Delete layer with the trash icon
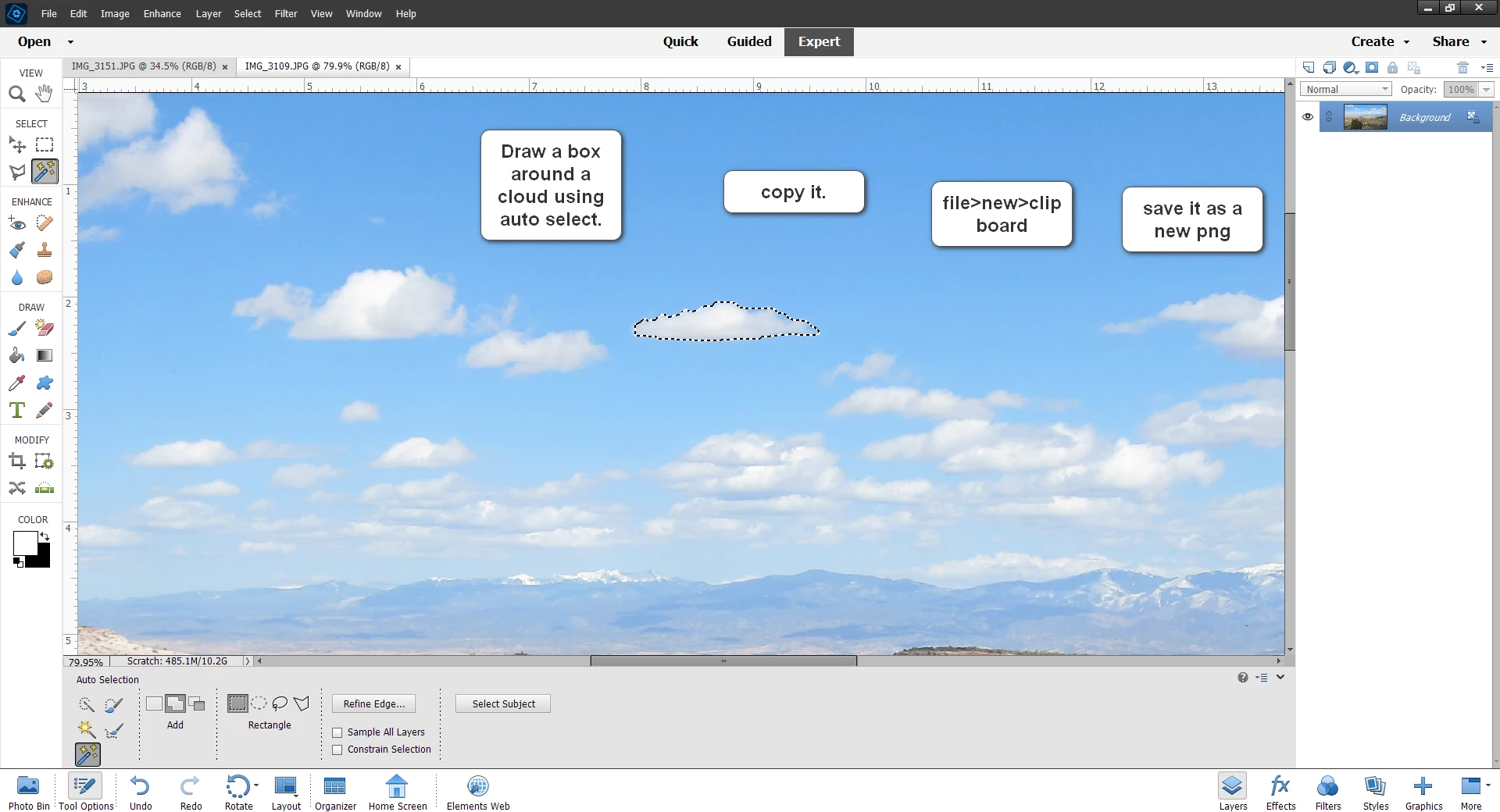This screenshot has height=812, width=1500. (x=1463, y=68)
